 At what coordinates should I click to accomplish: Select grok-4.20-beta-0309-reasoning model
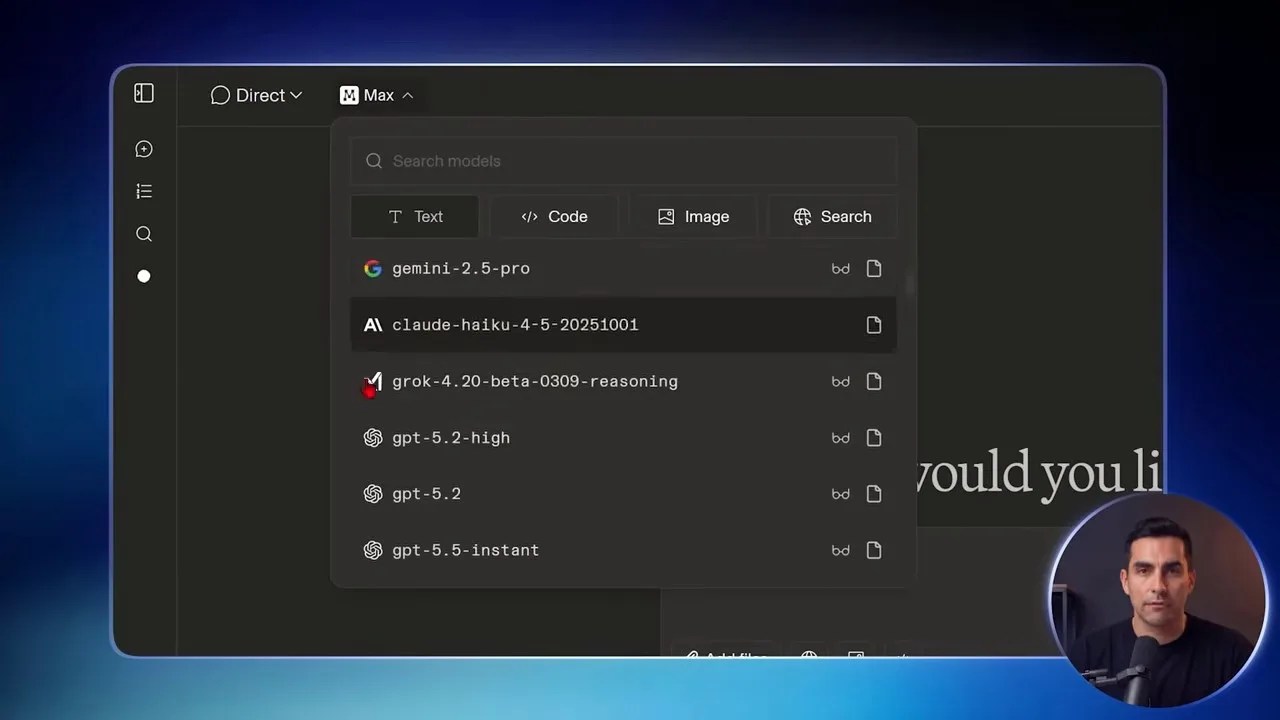point(623,381)
